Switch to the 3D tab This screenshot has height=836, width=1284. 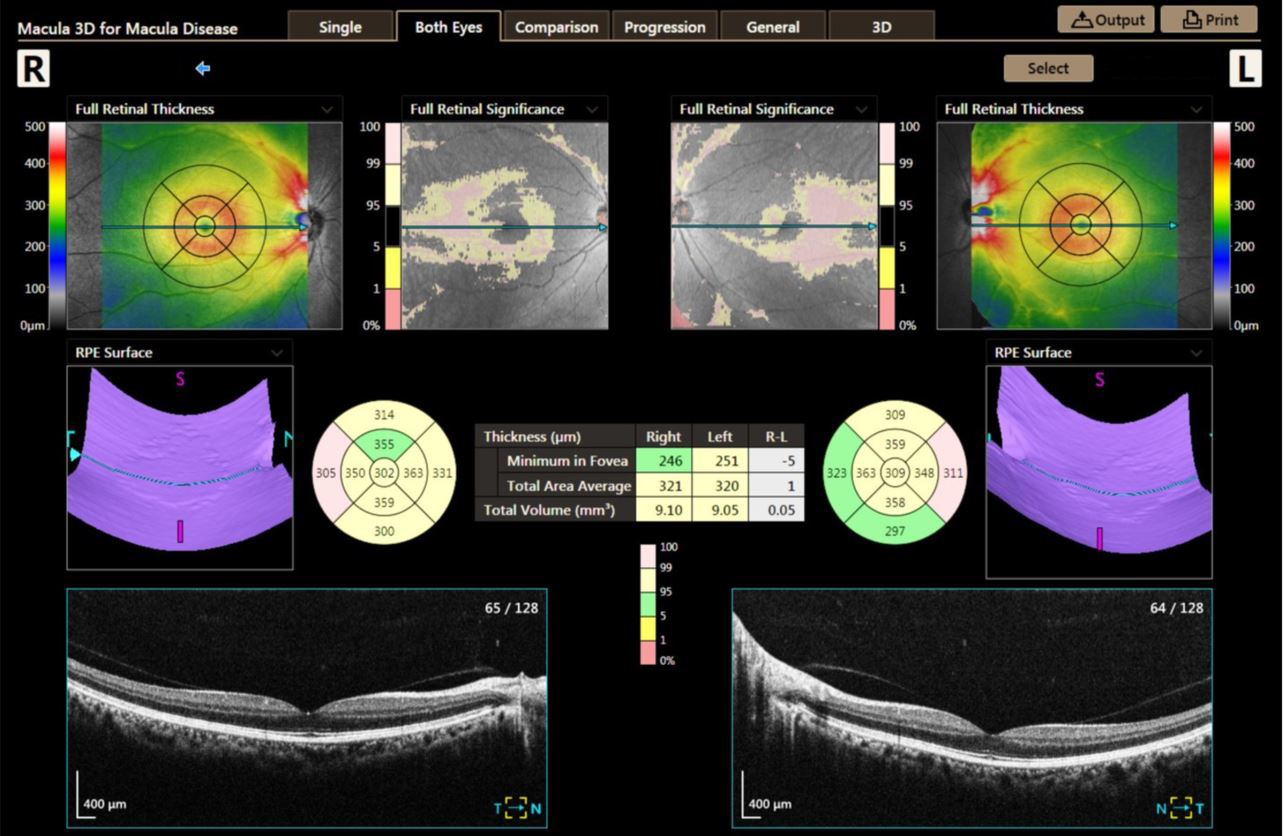[881, 27]
